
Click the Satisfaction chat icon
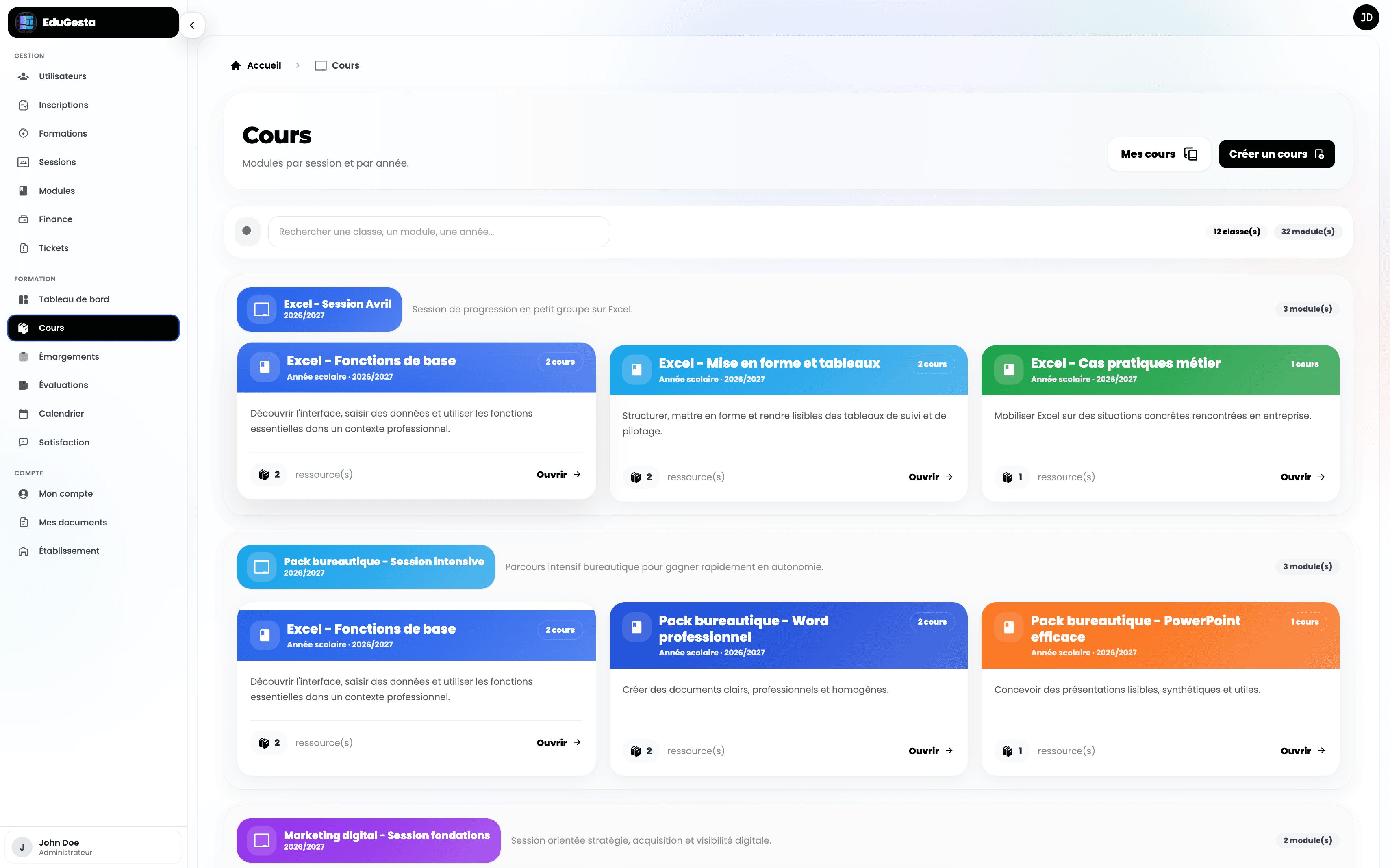[x=23, y=441]
